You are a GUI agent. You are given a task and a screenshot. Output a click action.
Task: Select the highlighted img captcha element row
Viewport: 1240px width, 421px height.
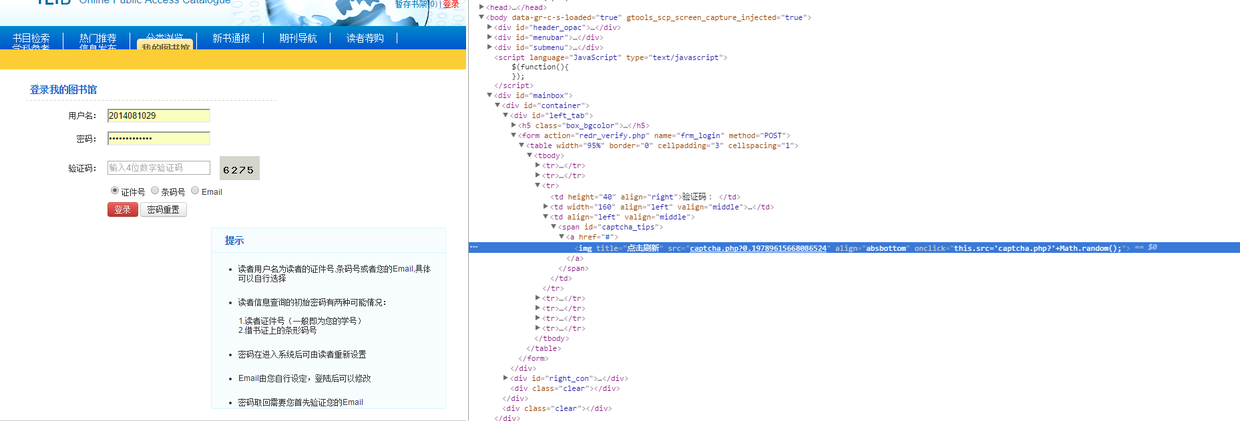click(x=854, y=247)
